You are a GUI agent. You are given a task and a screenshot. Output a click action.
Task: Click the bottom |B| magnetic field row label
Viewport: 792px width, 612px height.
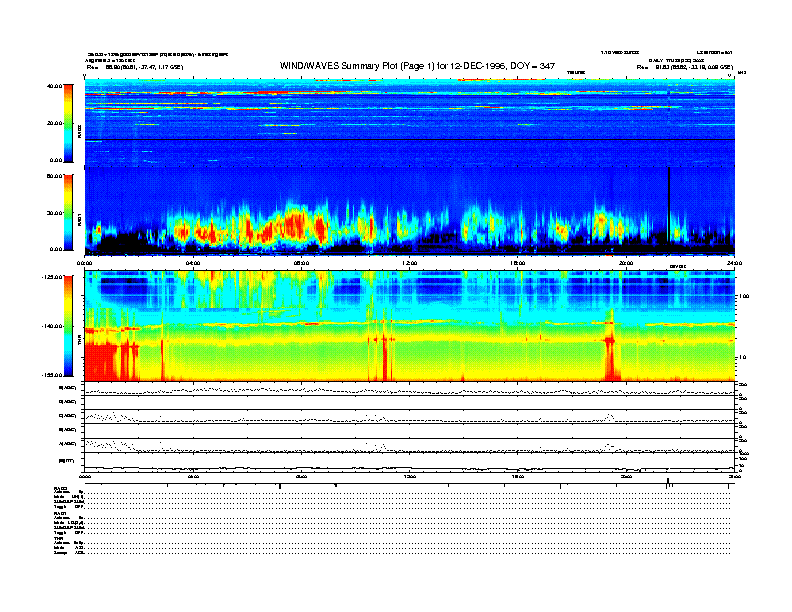click(66, 460)
